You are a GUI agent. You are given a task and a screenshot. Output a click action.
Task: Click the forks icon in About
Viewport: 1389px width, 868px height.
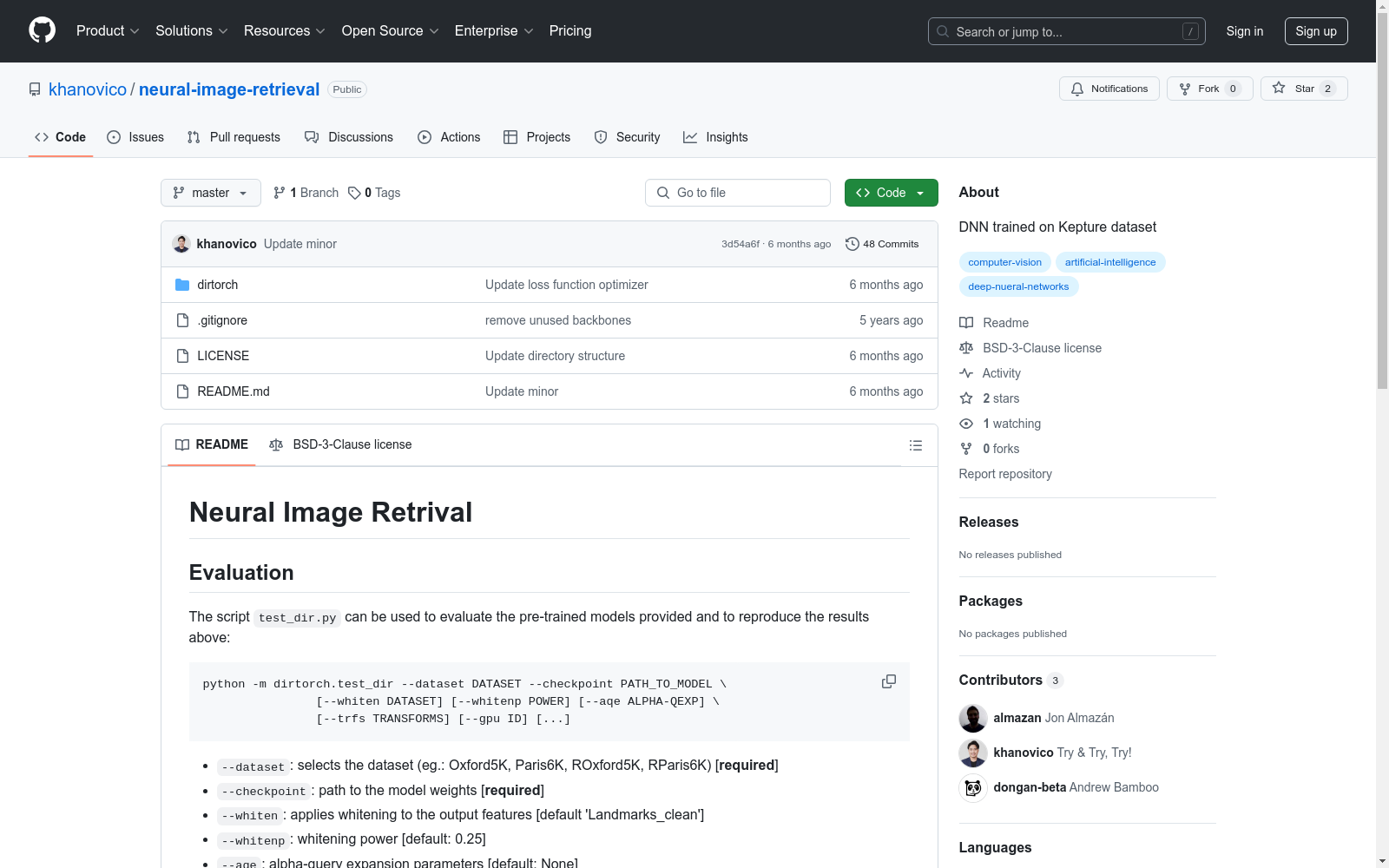[966, 449]
